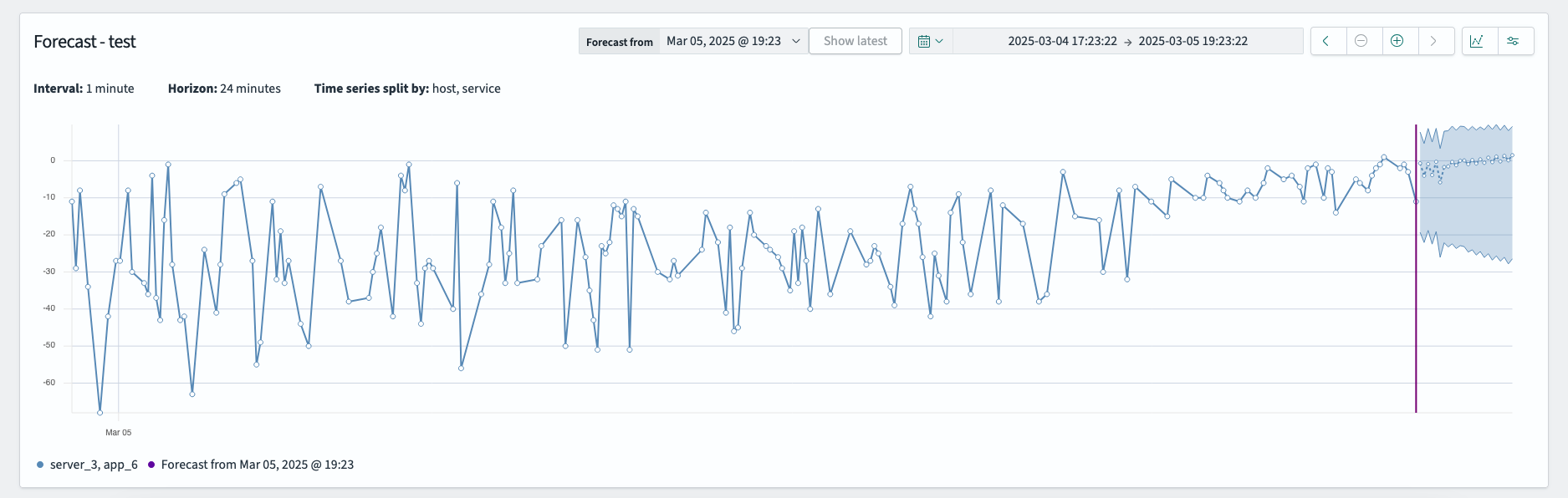Edit end date 2025-03-05 19:23:22
This screenshot has height=498, width=1568.
(x=1193, y=41)
